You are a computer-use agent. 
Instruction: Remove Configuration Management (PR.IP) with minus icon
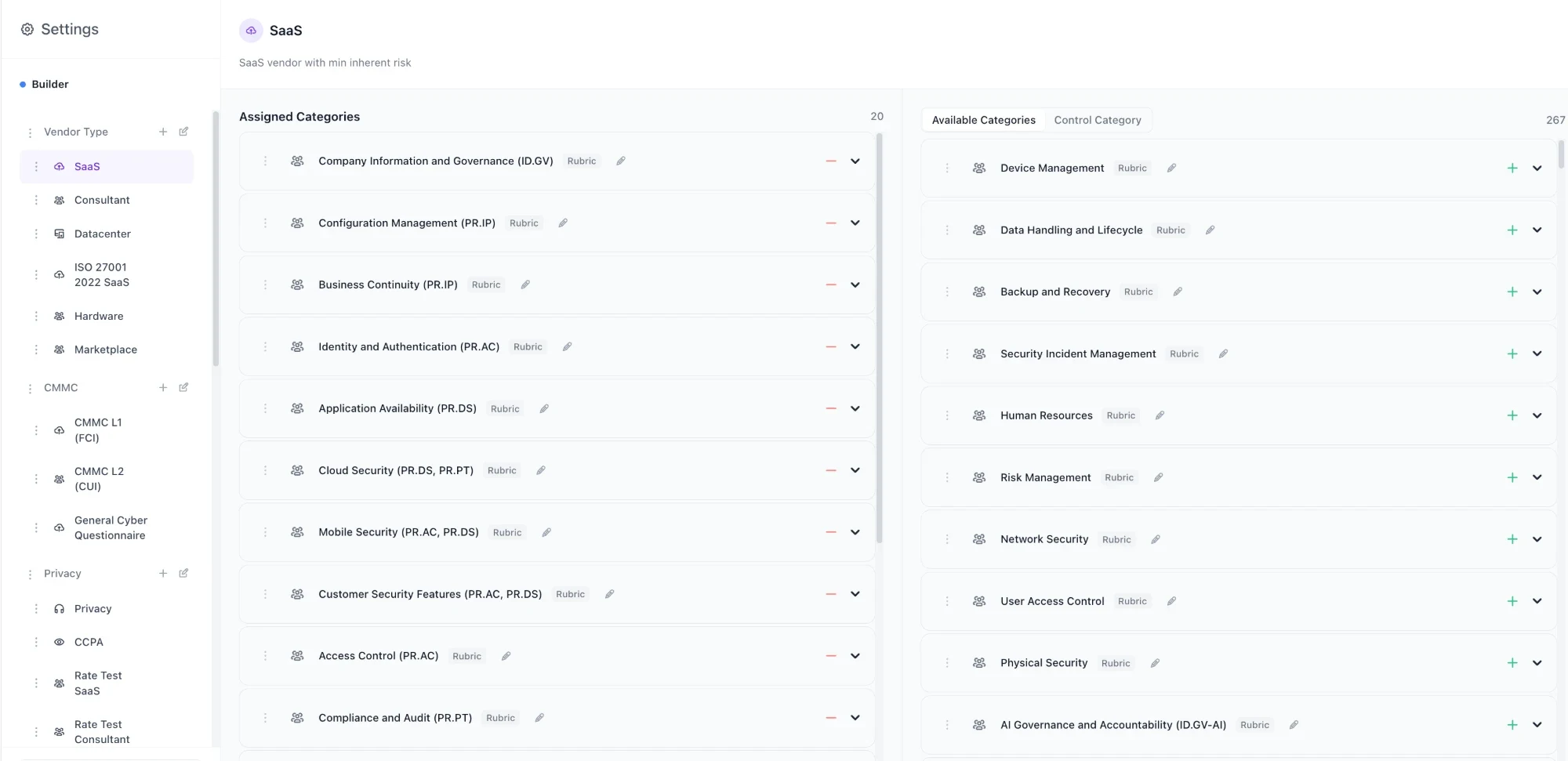[x=831, y=223]
